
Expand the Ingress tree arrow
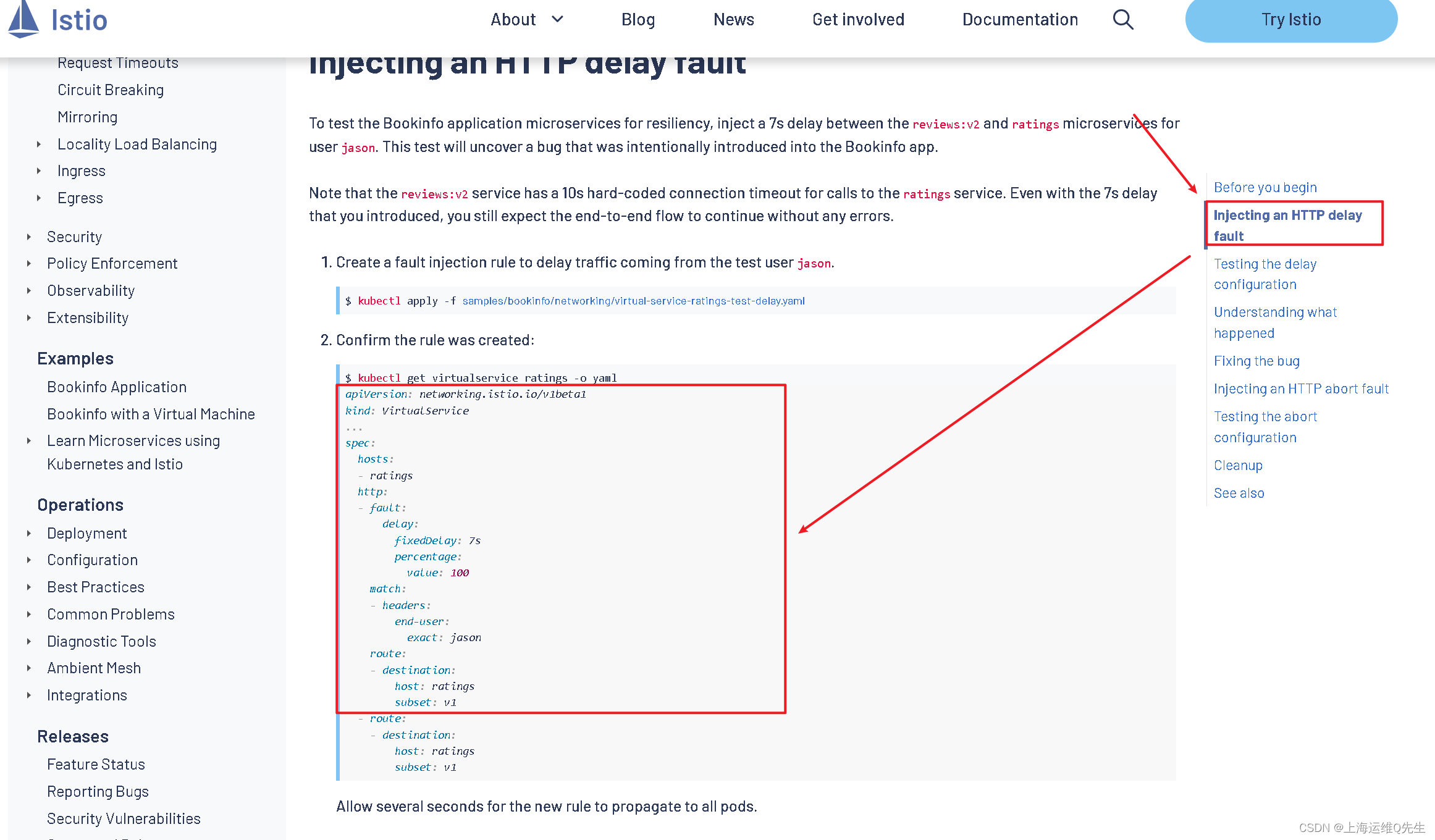pyautogui.click(x=38, y=171)
